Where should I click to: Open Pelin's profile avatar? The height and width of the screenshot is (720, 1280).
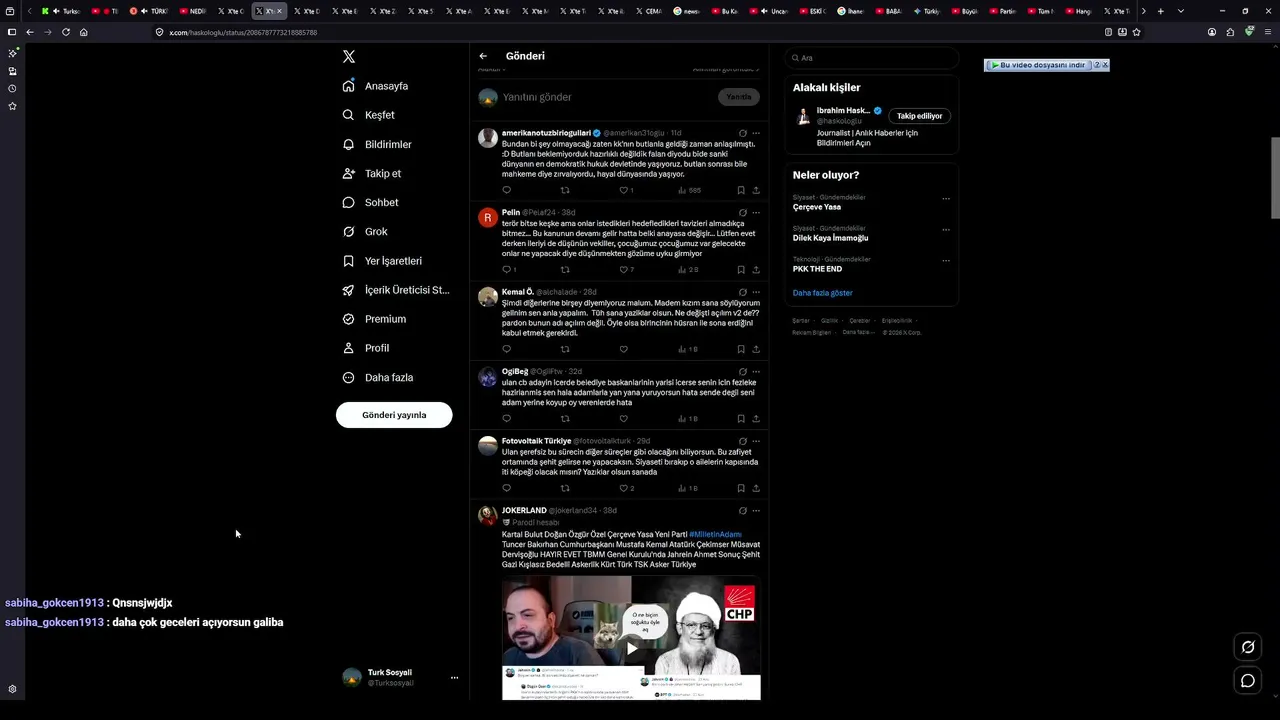488,218
